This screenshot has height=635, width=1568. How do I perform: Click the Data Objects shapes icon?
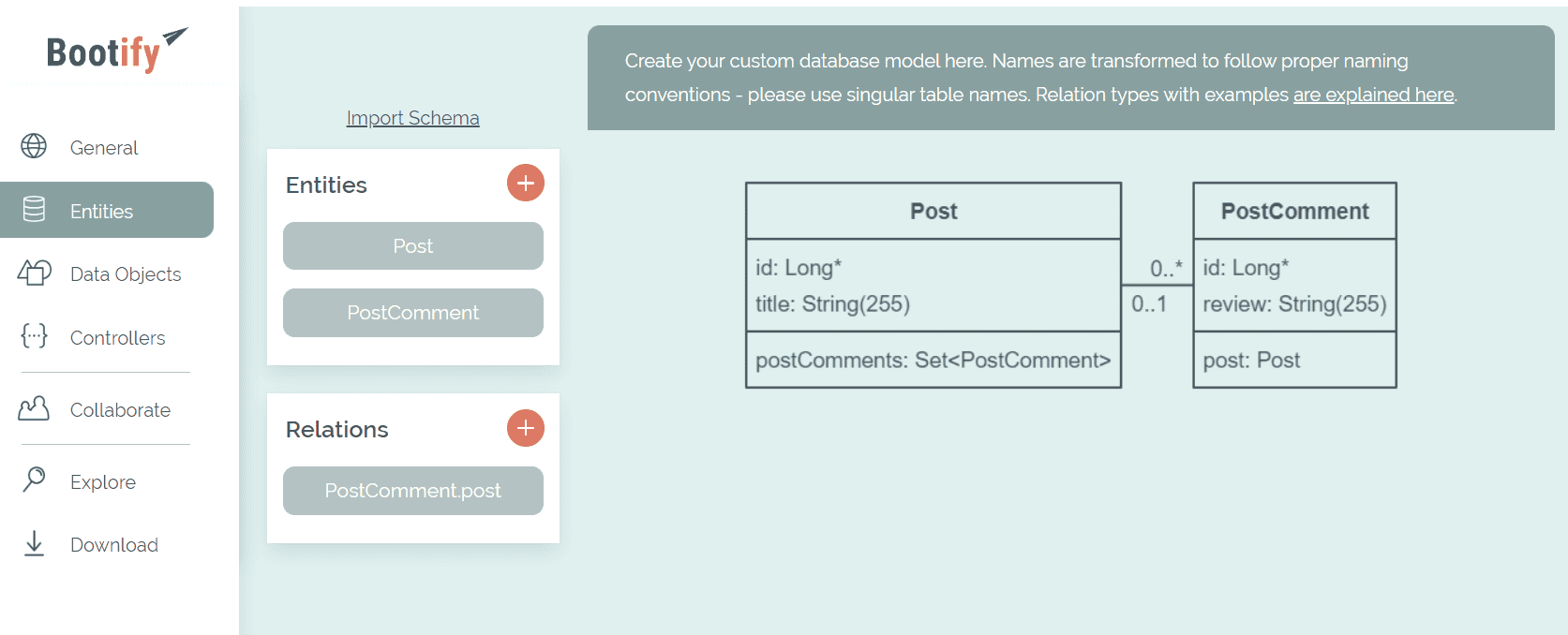pos(35,273)
